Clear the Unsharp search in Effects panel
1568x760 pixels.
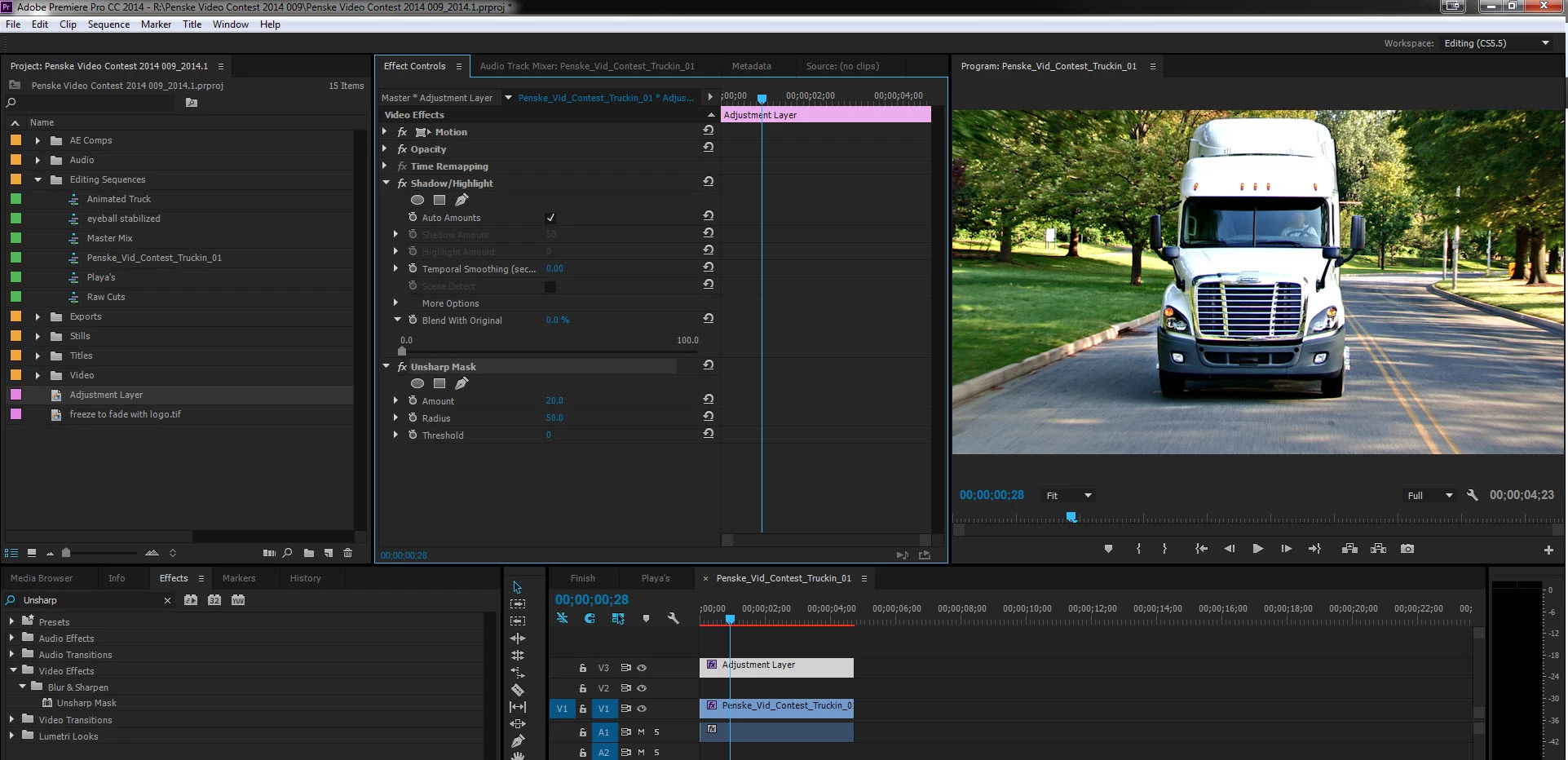[x=167, y=600]
